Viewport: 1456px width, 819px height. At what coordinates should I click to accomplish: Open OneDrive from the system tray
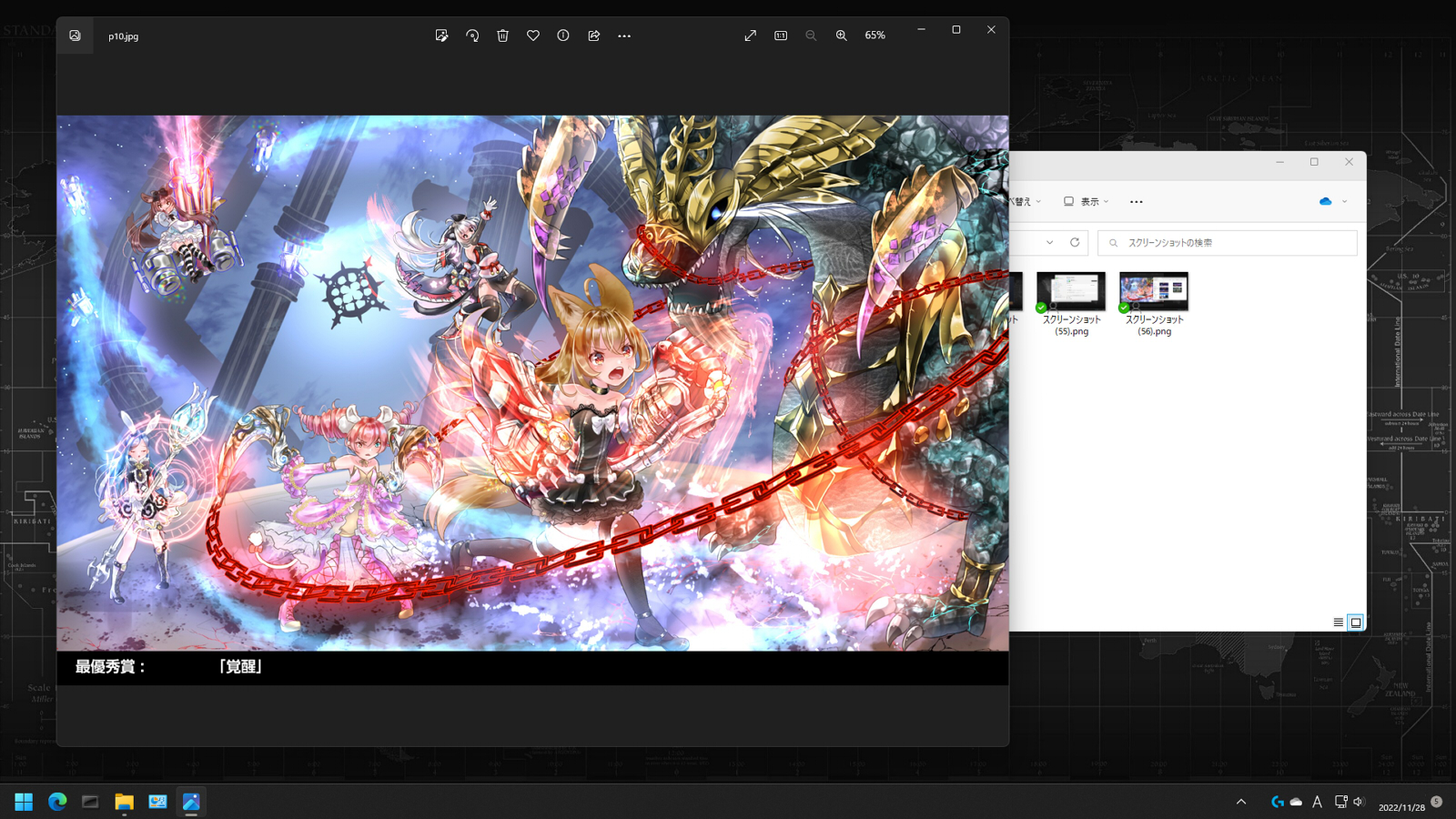pos(1296,802)
